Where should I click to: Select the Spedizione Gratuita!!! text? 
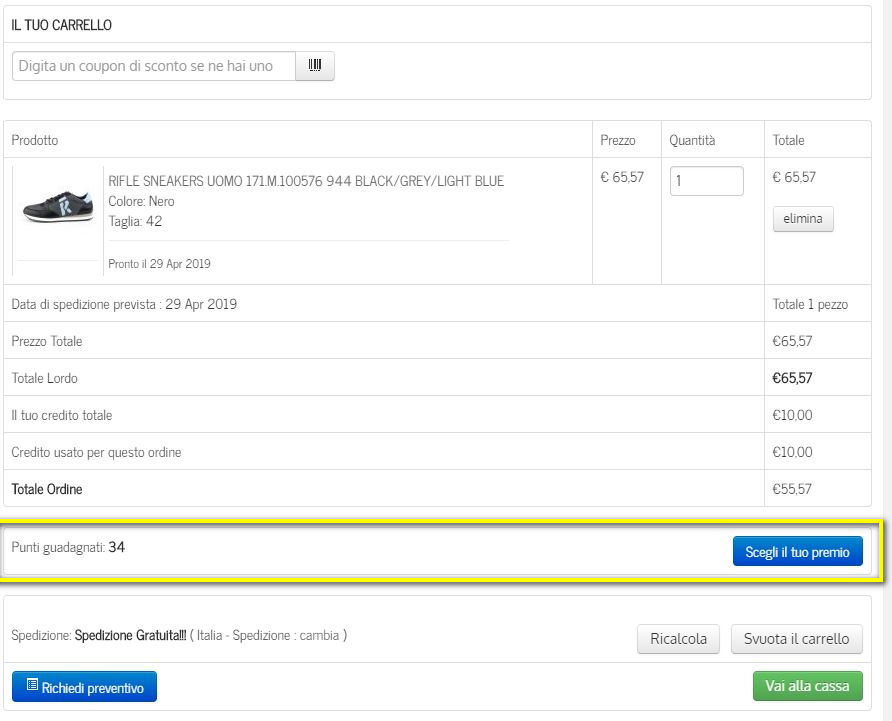130,635
